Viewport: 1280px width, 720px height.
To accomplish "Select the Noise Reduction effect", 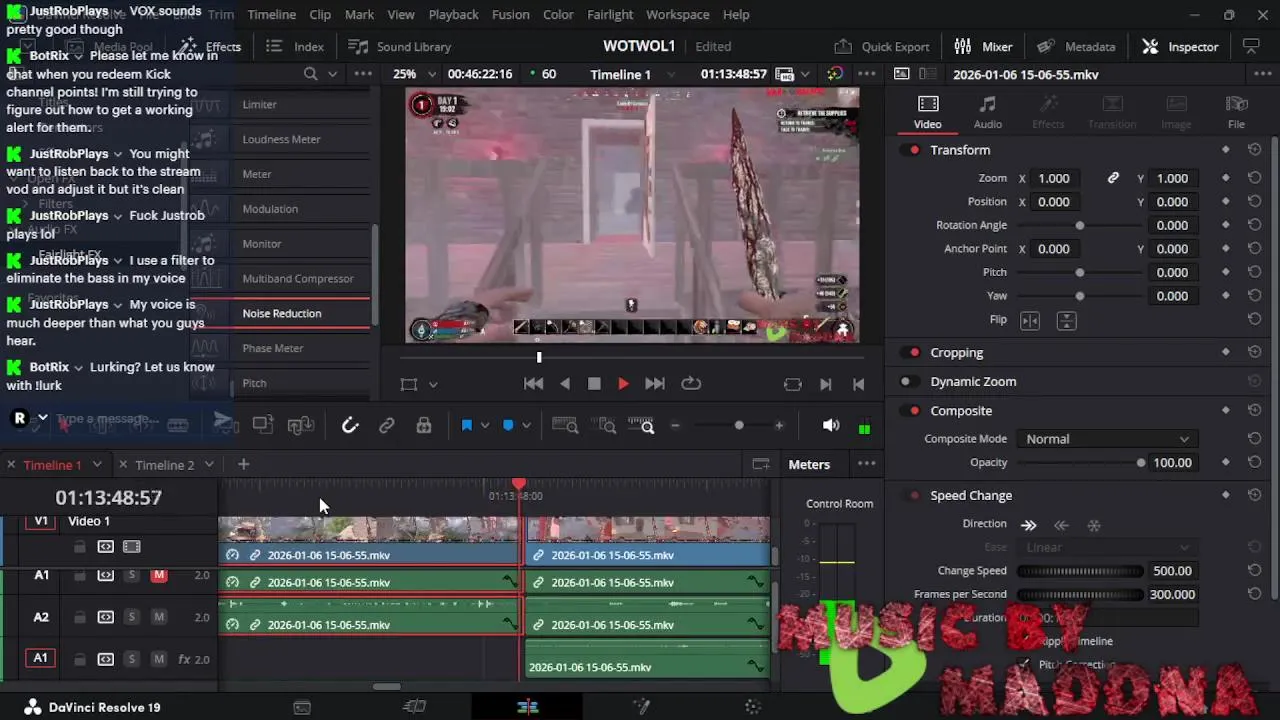I will (x=280, y=313).
